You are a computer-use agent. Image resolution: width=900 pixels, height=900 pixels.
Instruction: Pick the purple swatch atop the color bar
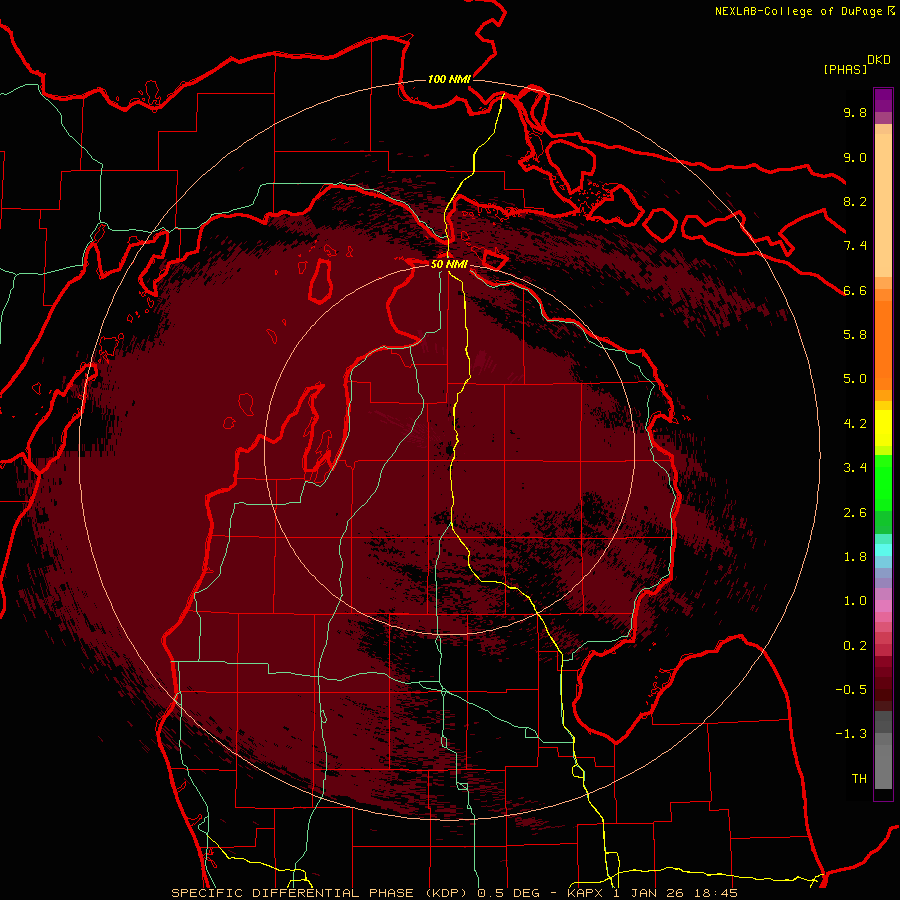tap(883, 100)
